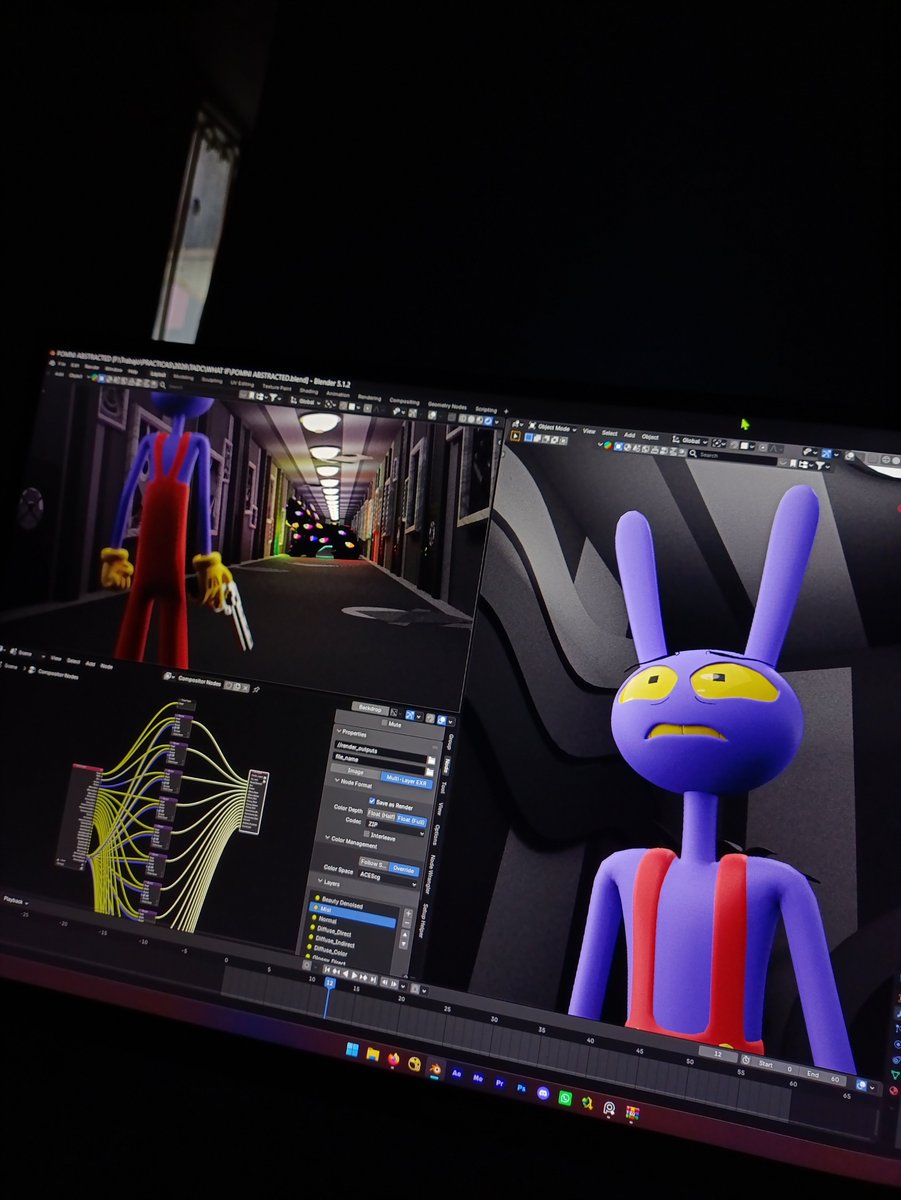
Task: Open the Rendering workspace tab
Action: pos(369,397)
